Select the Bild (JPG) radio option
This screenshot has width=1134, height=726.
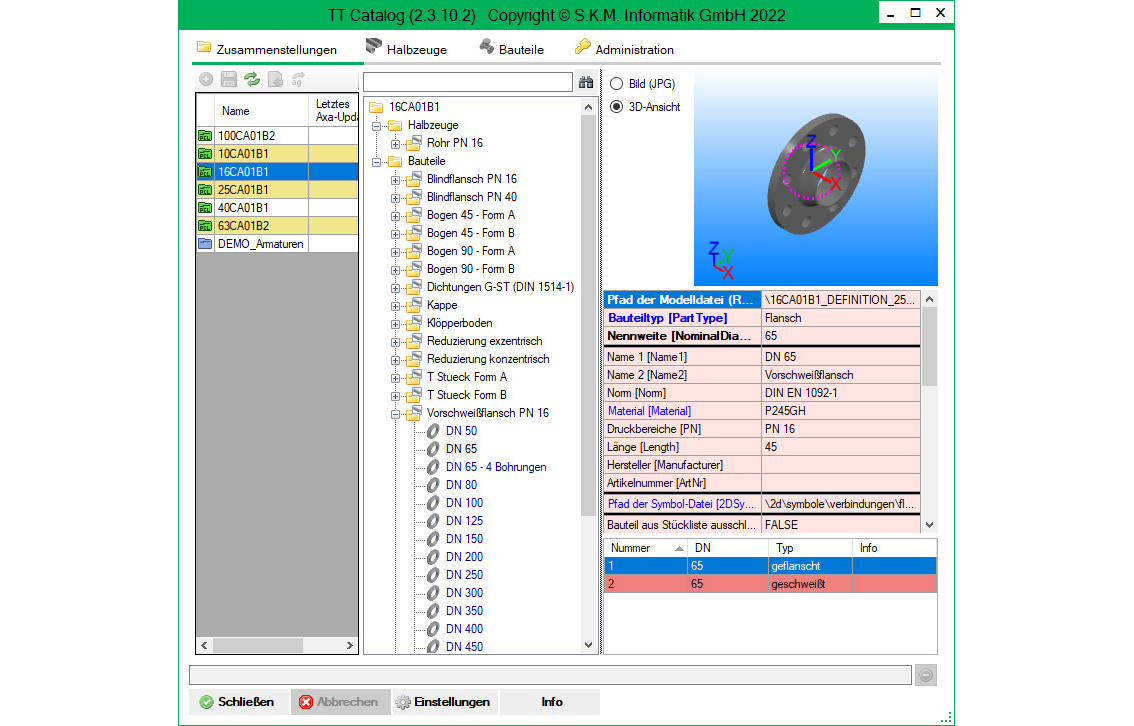617,84
